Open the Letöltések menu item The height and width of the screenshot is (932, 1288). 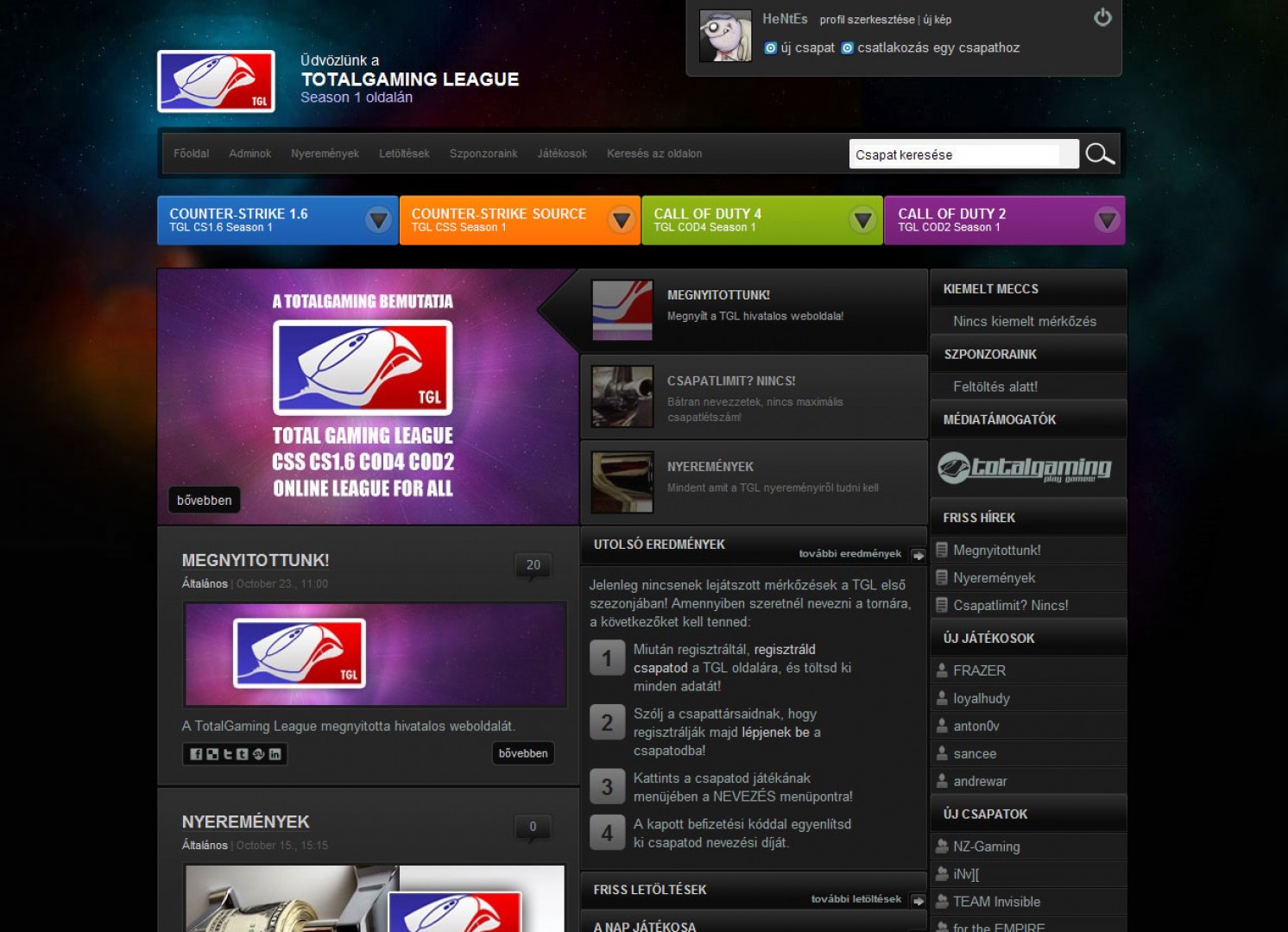tap(404, 154)
